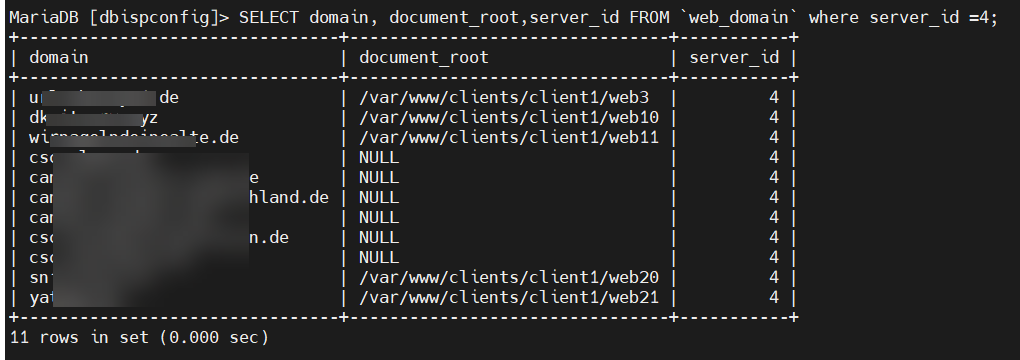1020x360 pixels.
Task: Click the server_id value in web3 row
Action: tap(773, 98)
